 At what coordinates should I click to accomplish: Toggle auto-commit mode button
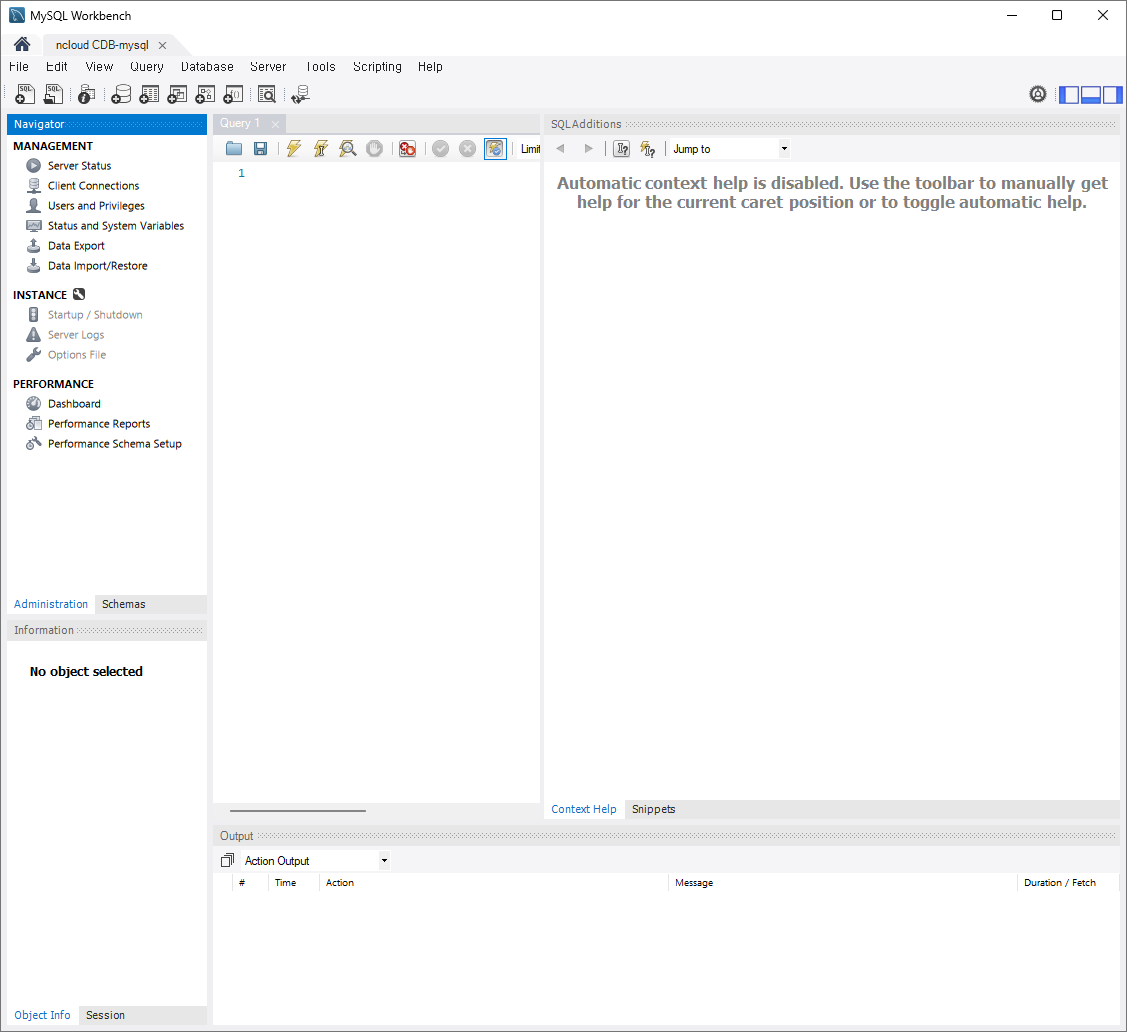pos(495,149)
